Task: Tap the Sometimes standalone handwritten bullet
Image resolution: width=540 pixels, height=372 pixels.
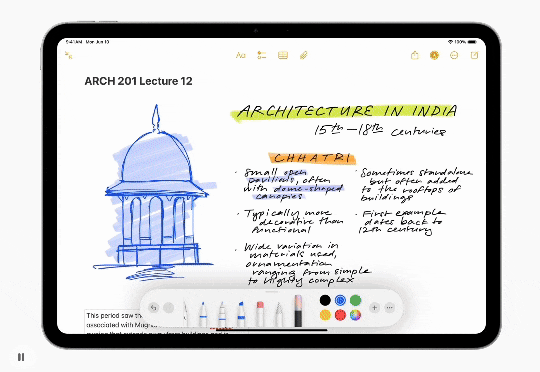Action: (415, 184)
